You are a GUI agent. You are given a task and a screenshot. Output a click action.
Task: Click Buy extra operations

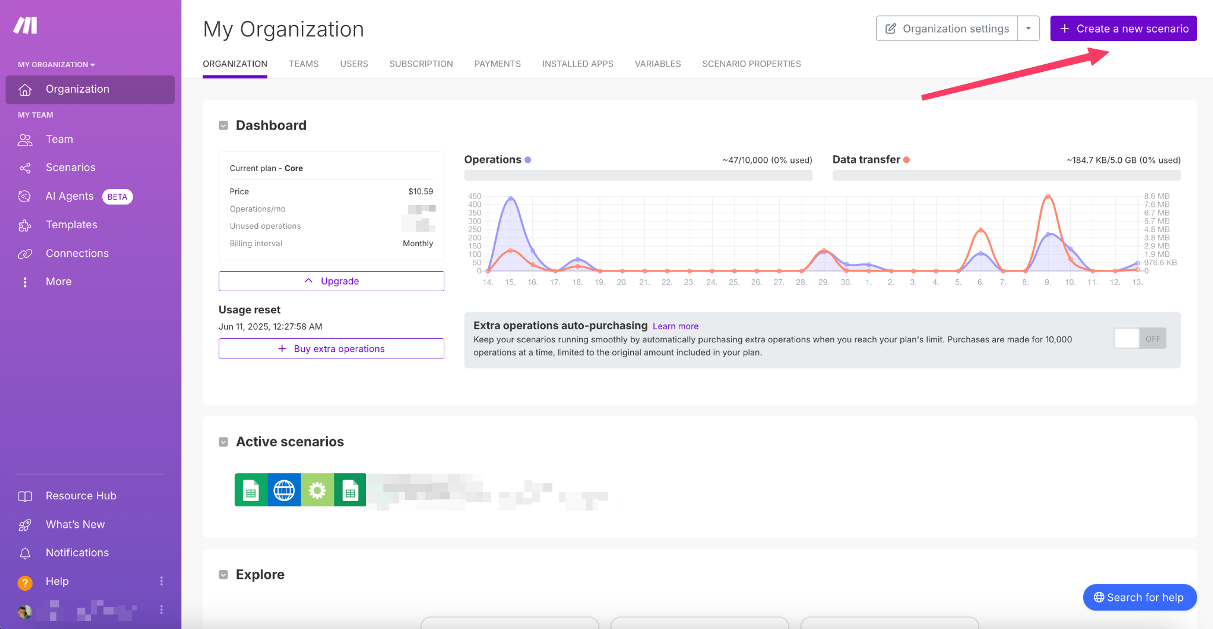point(331,349)
